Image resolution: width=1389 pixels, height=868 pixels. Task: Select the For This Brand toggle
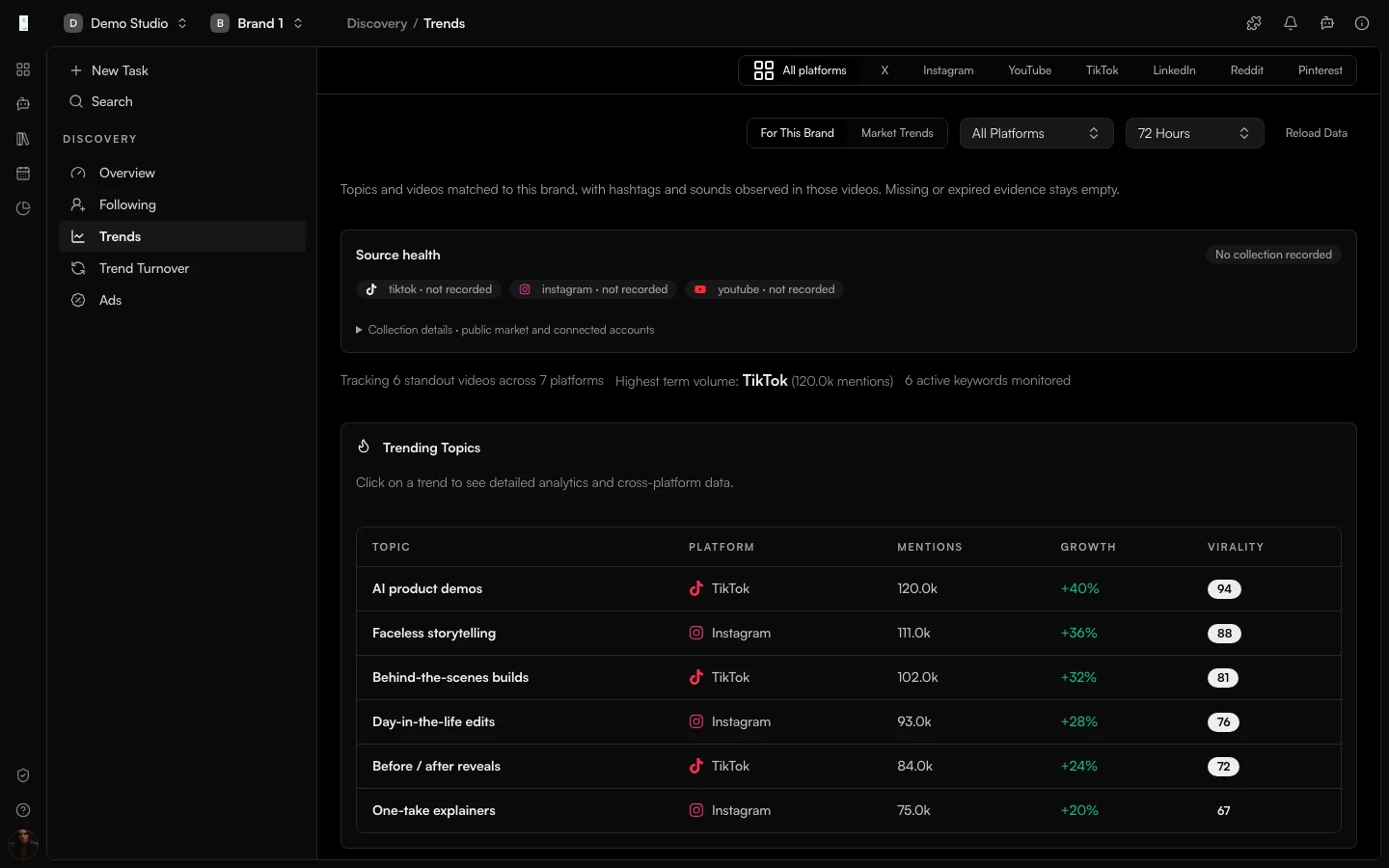click(x=797, y=133)
